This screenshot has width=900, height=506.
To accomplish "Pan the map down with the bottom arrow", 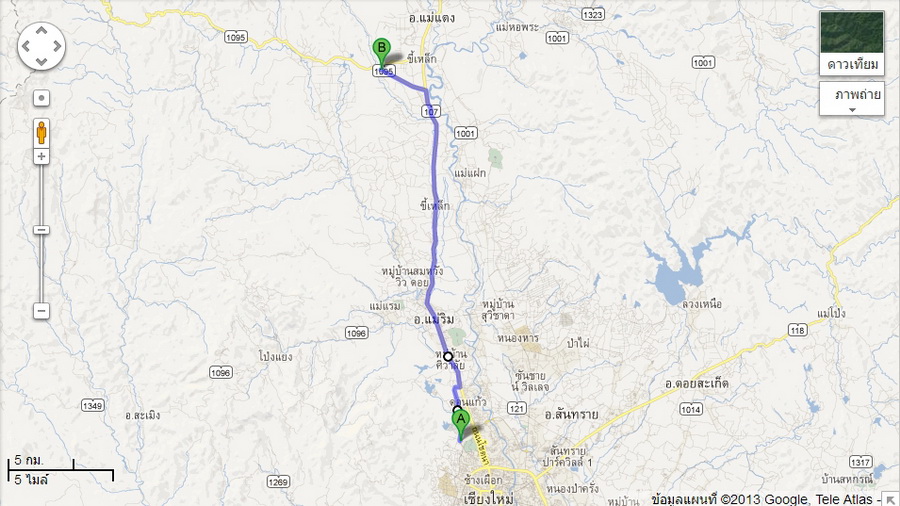I will 41,61.
